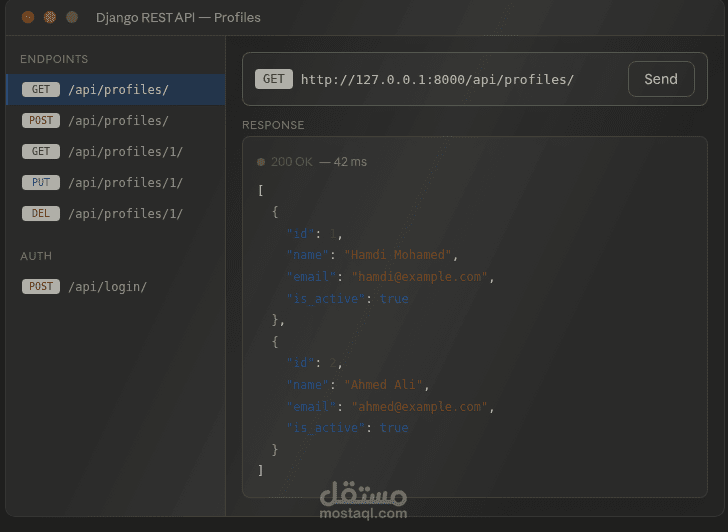This screenshot has height=532, width=728.
Task: Click the yellow minimize window dot
Action: 50,17
